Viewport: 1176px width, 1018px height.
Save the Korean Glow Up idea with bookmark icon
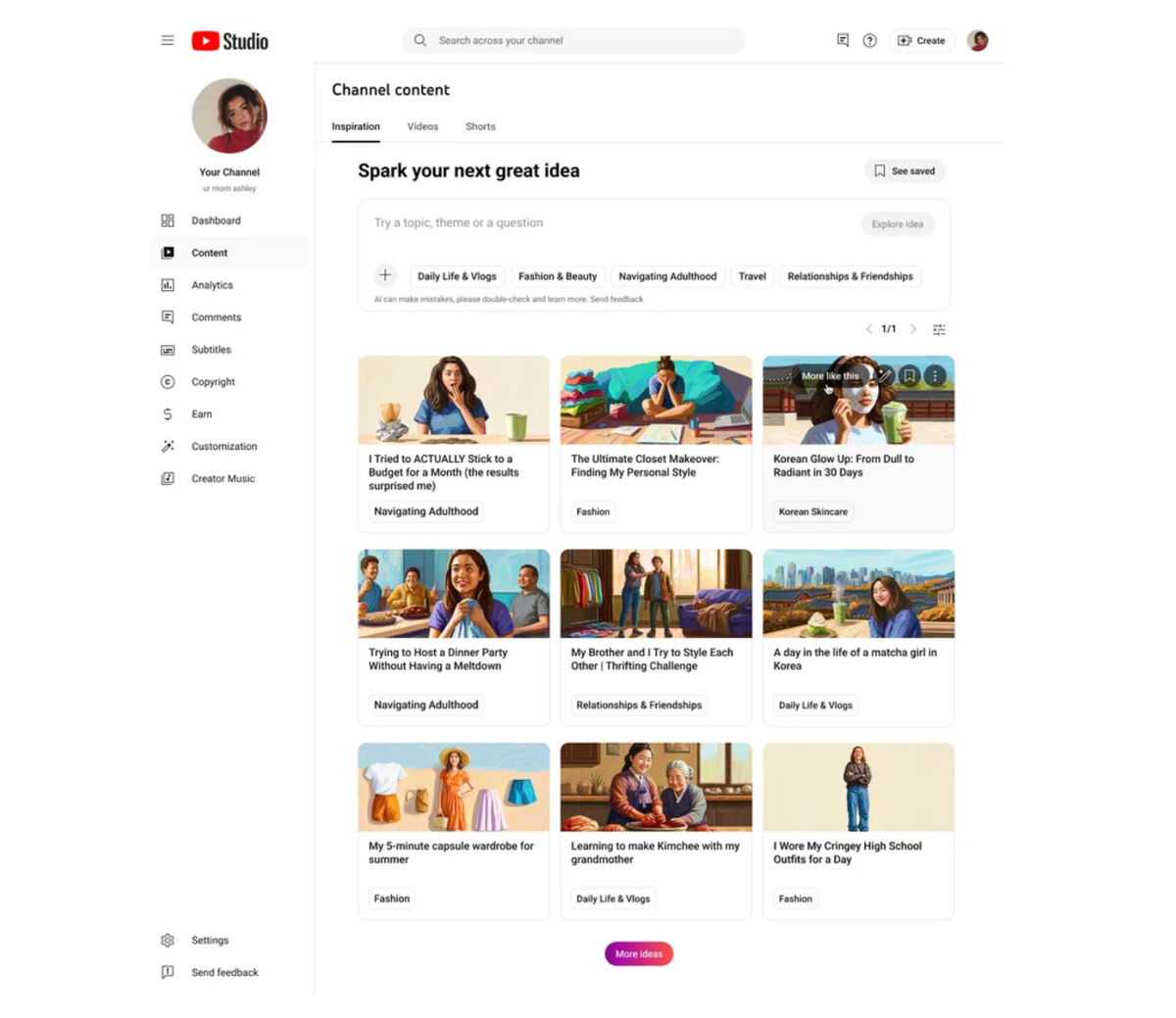coord(909,375)
